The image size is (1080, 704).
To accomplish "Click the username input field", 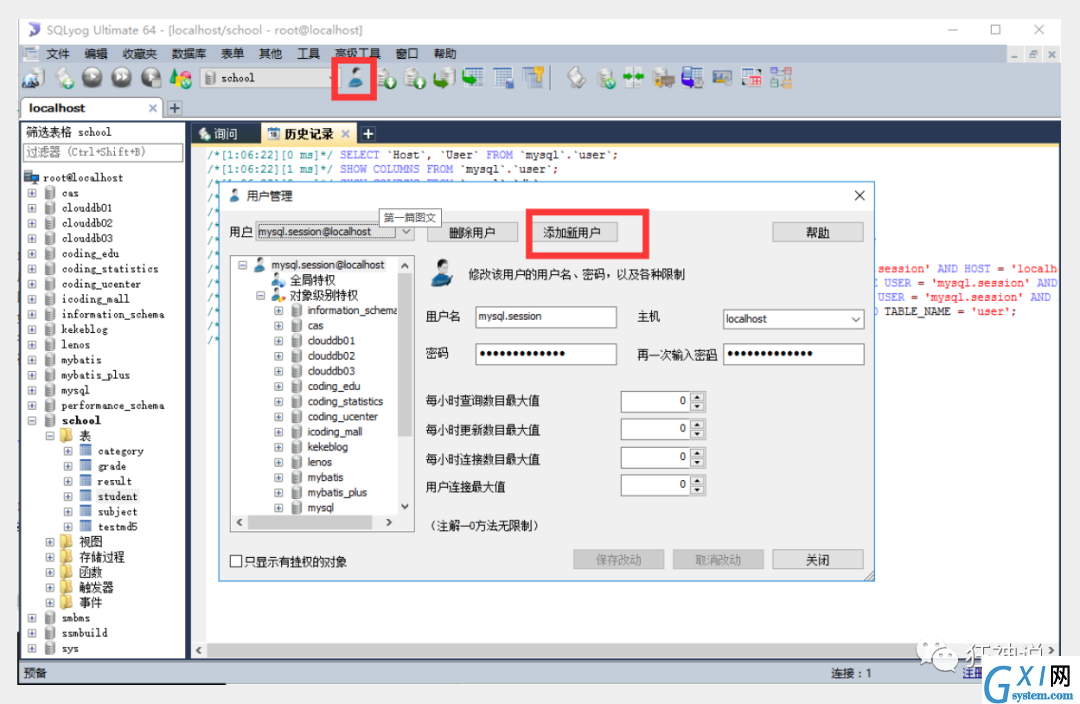I will pos(546,317).
